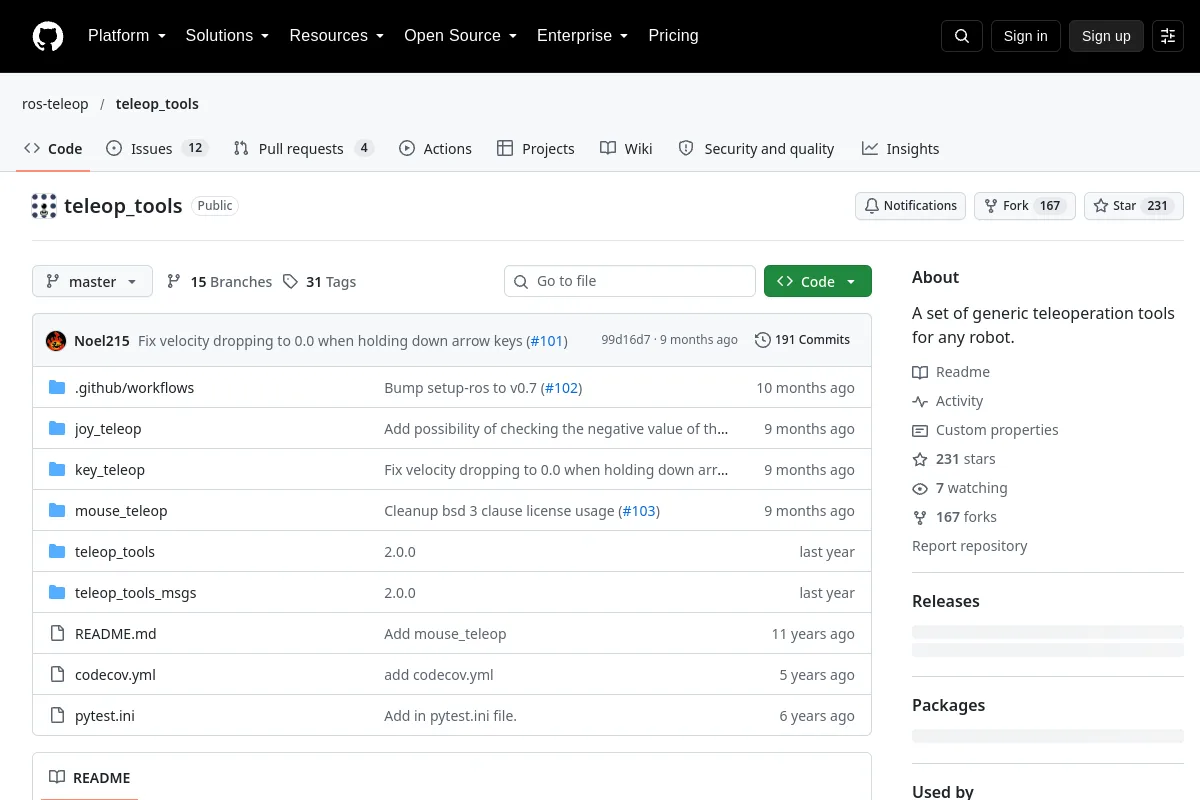Expand the Open Source menu
Image resolution: width=1200 pixels, height=800 pixels.
tap(460, 35)
